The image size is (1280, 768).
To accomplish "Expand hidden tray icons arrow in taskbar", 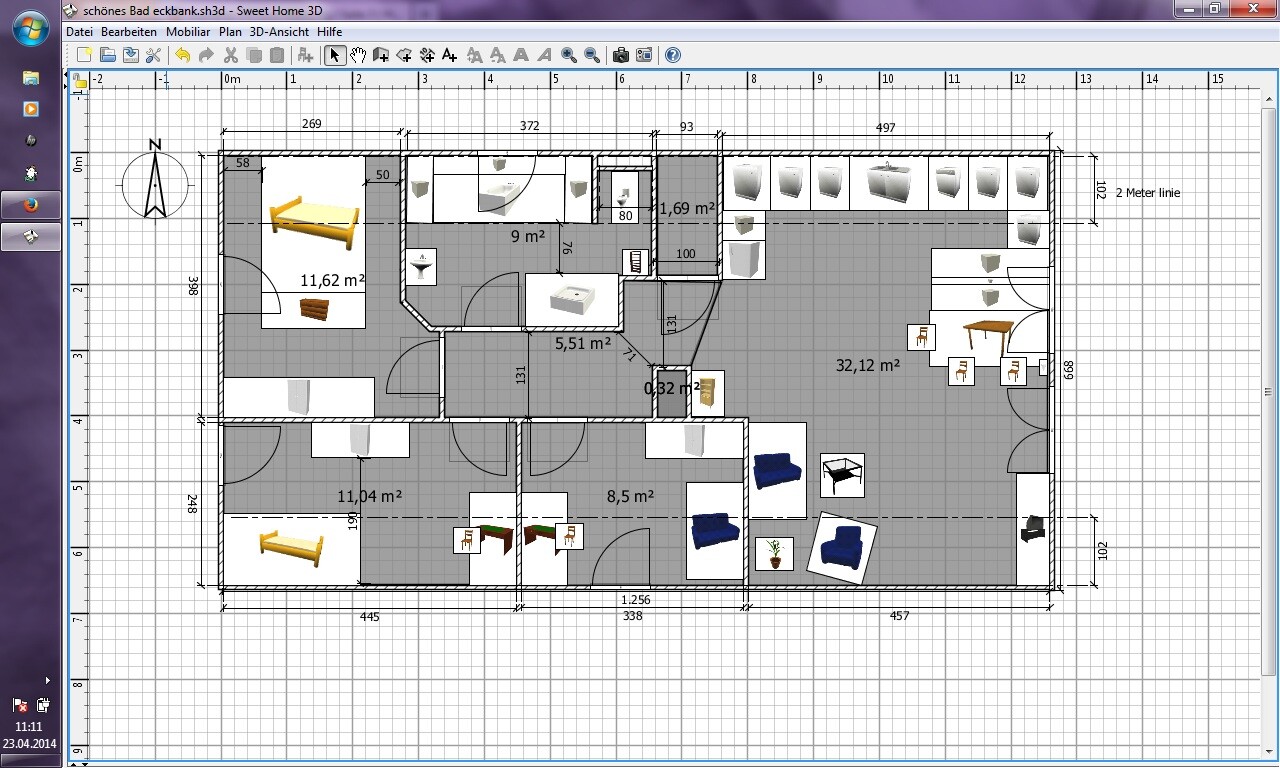I will tap(47, 680).
